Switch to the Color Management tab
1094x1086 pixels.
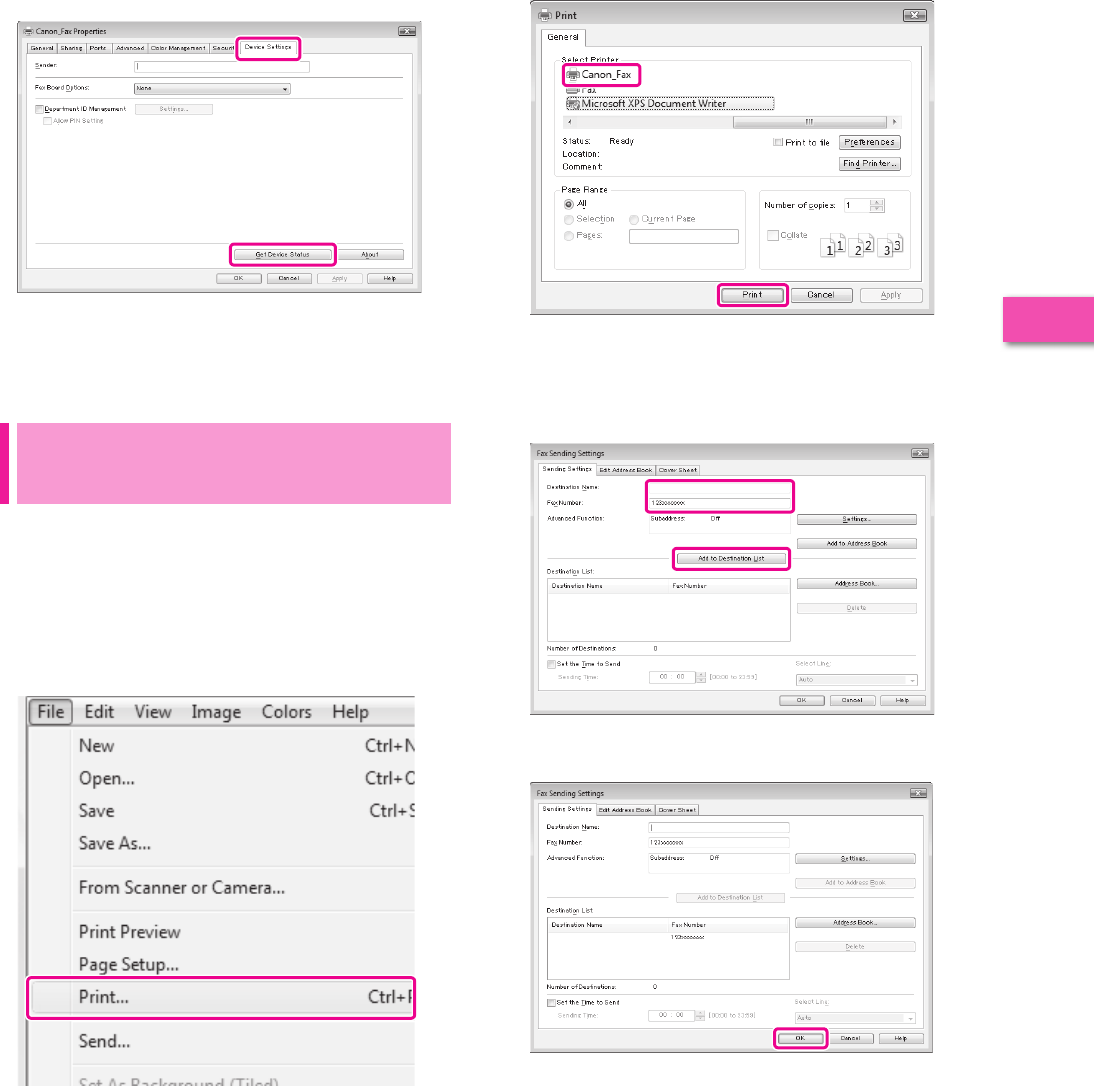point(178,48)
